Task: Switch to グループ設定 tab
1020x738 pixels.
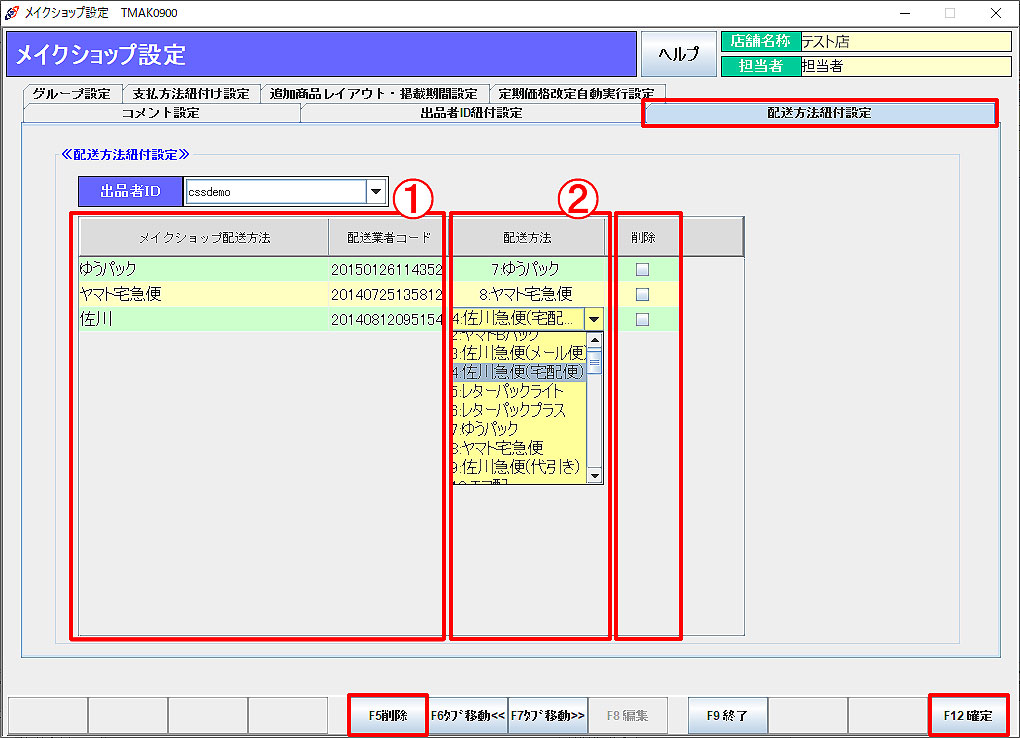Action: [x=72, y=94]
